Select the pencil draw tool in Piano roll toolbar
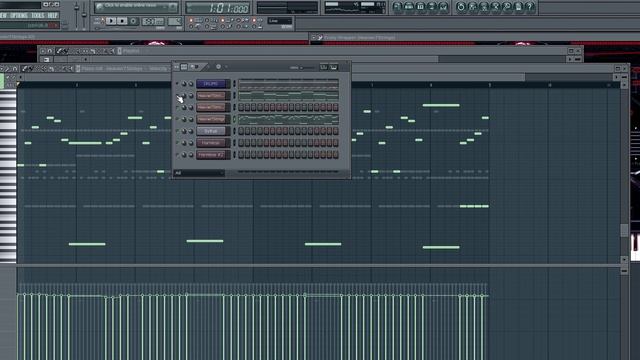Image resolution: width=640 pixels, height=360 pixels. click(x=25, y=69)
